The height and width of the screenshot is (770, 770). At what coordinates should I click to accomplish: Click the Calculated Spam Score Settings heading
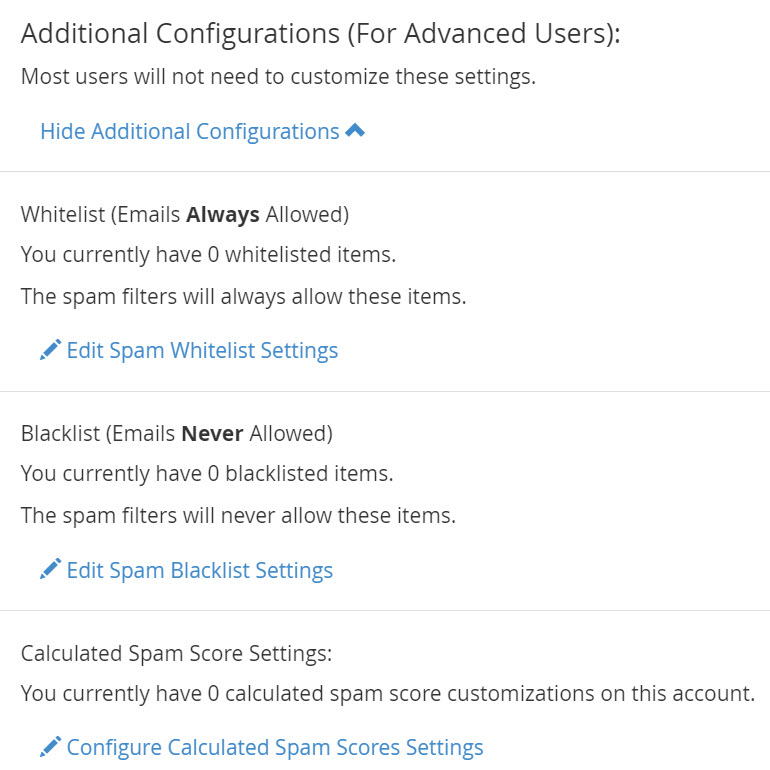tap(176, 653)
